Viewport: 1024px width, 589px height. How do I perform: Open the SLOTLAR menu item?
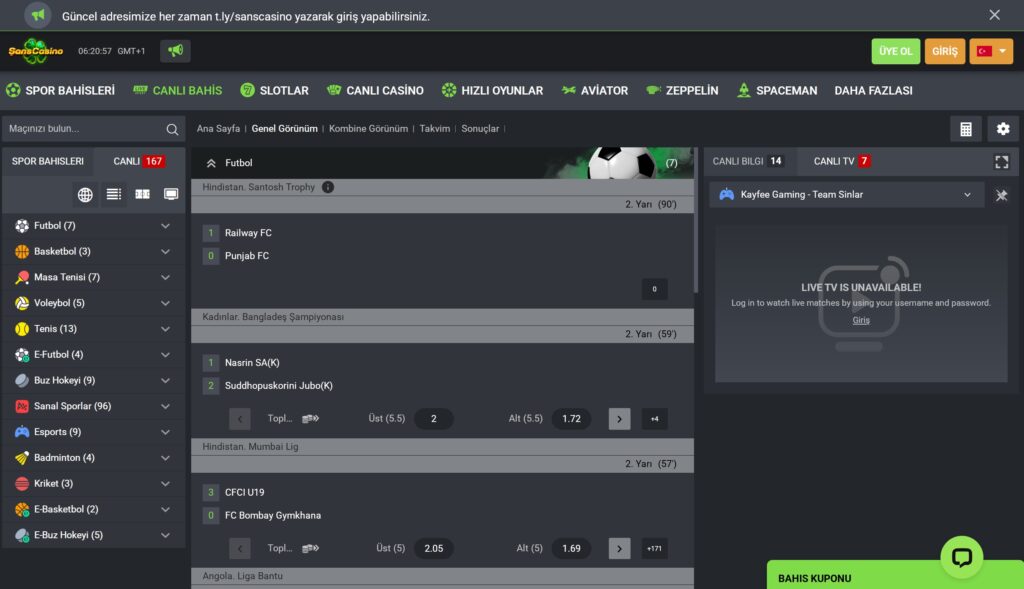pos(274,91)
